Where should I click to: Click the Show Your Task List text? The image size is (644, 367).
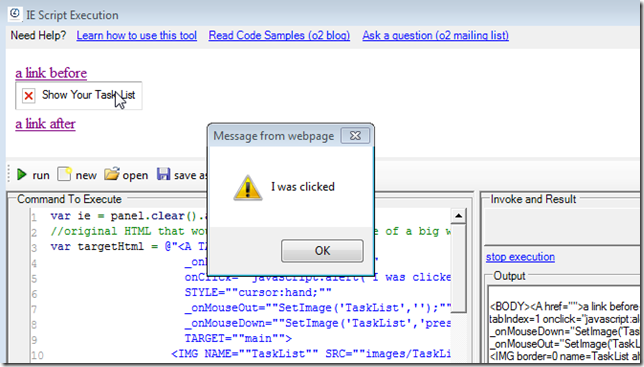(x=88, y=95)
